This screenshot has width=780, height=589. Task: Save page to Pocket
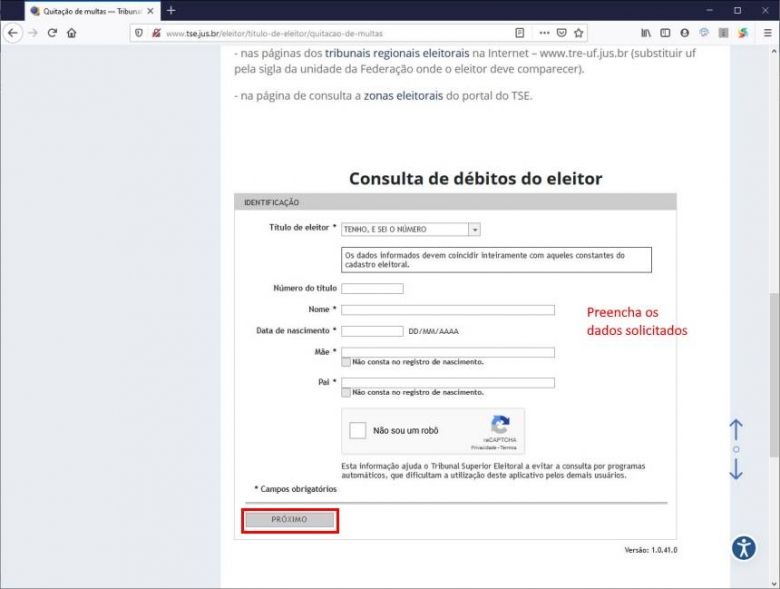[562, 33]
